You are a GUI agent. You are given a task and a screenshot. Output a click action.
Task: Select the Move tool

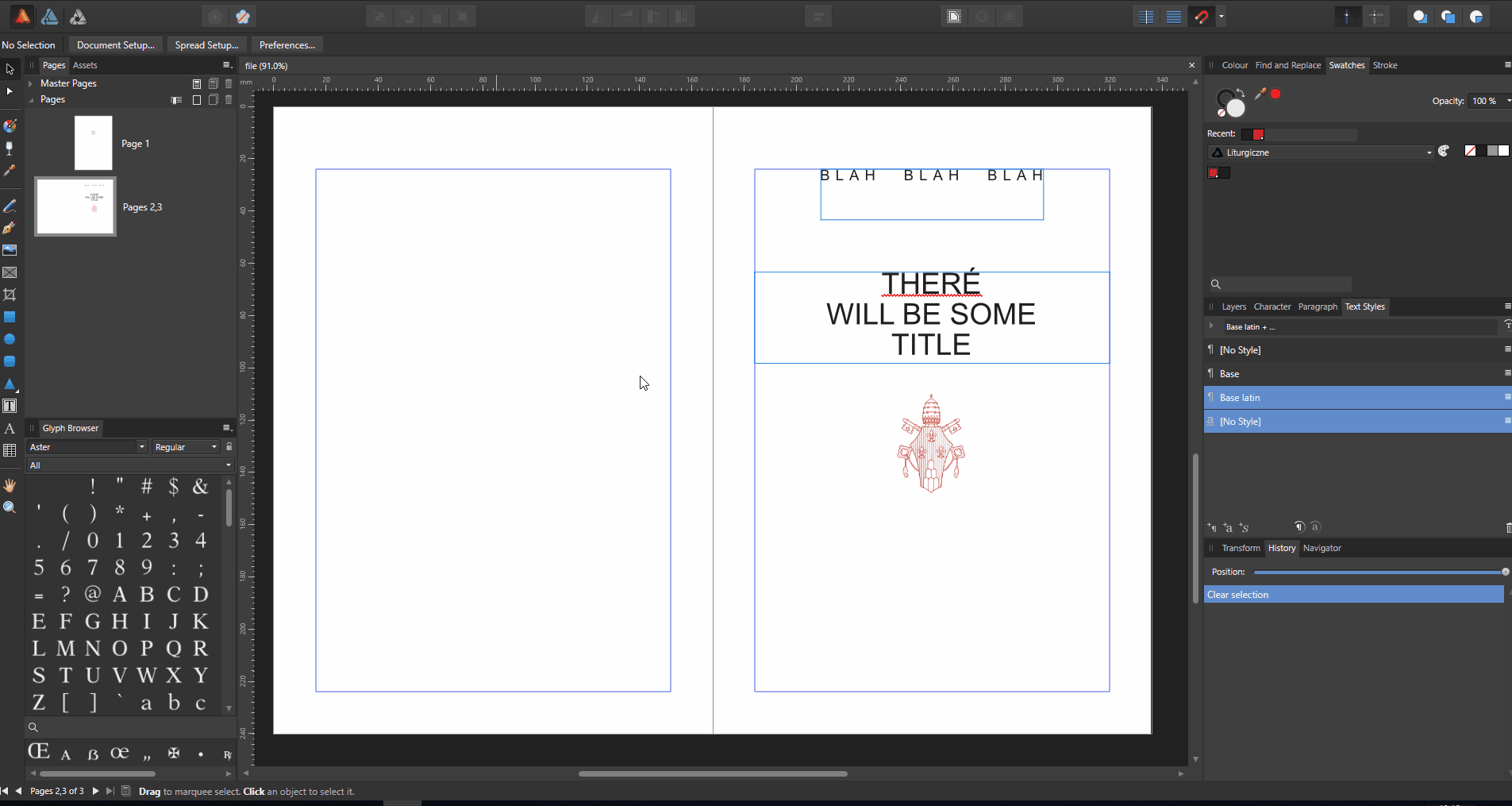point(10,69)
